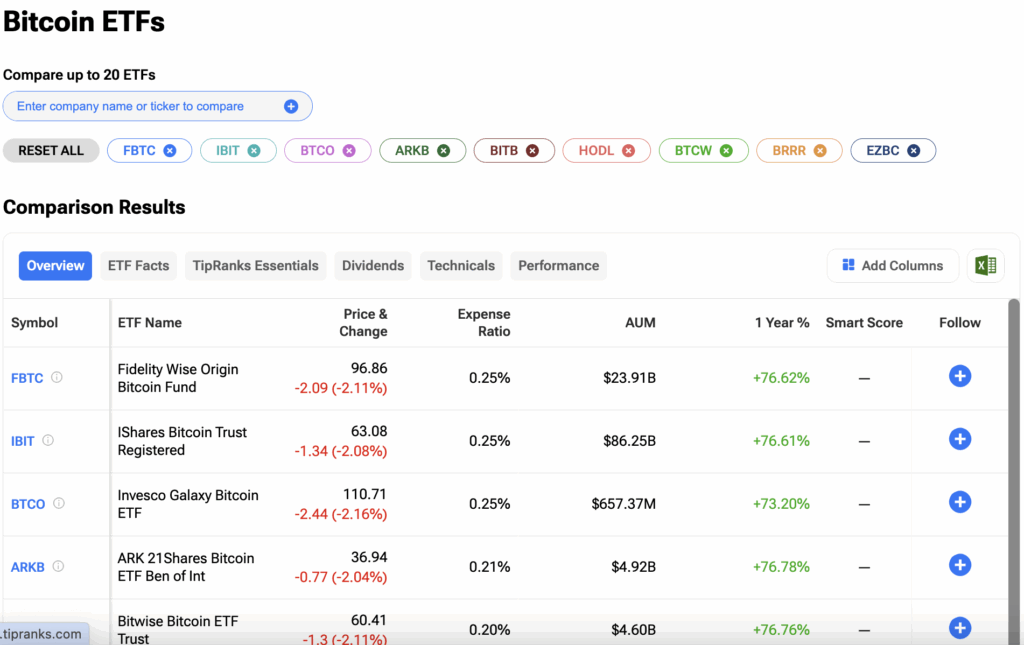Remove BTCW chip with its x icon
This screenshot has width=1024, height=645.
(x=726, y=151)
